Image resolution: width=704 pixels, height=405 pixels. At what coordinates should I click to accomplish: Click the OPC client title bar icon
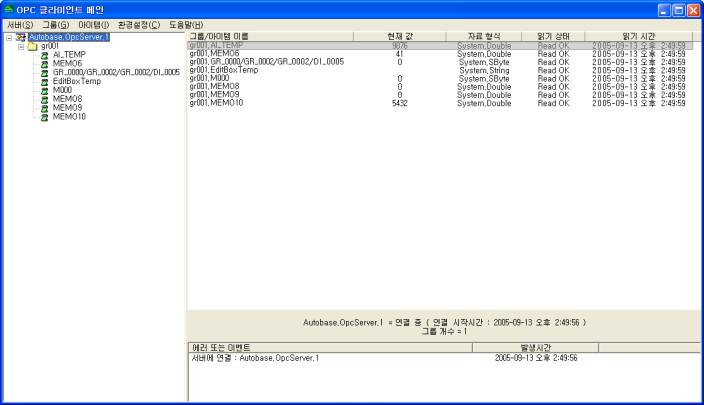point(9,9)
